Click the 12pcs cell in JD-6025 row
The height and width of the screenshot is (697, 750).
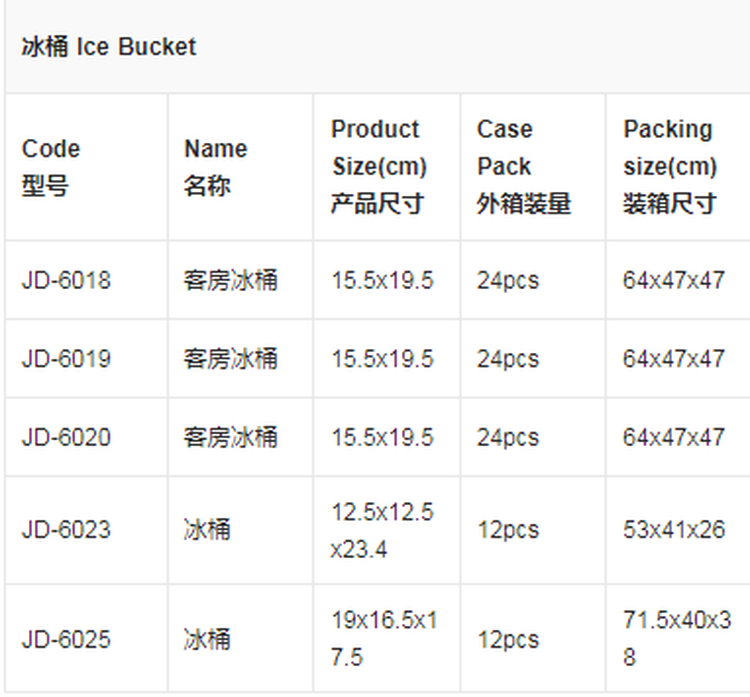tap(508, 639)
